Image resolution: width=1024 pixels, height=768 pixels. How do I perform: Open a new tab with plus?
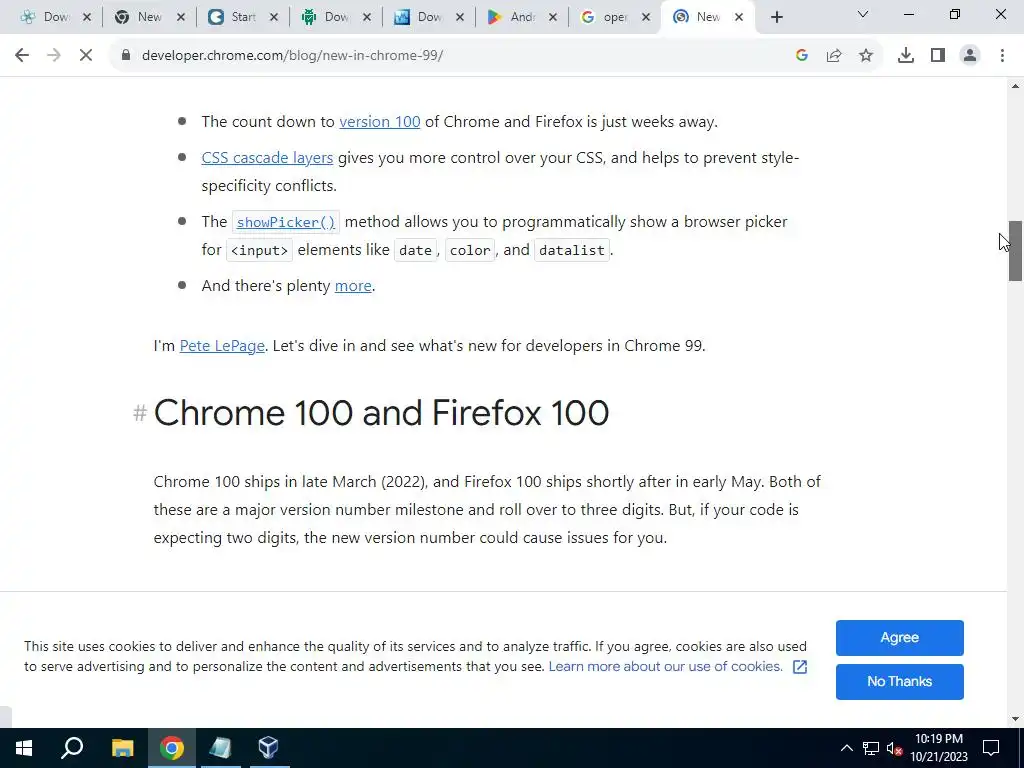[x=776, y=18]
